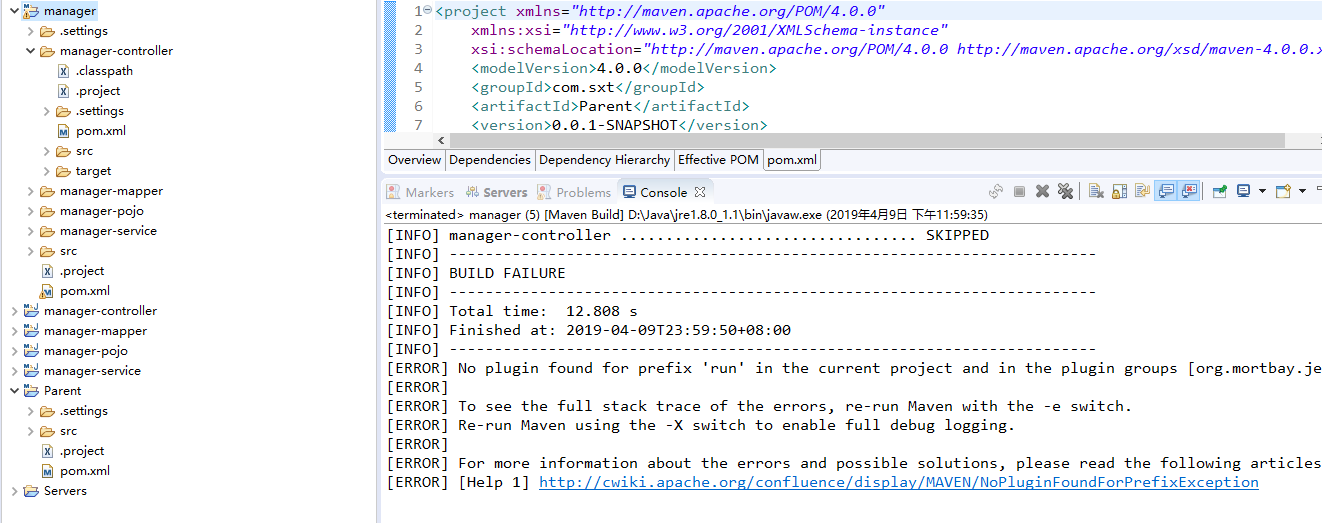Select the pom.xml source tab

tap(792, 160)
